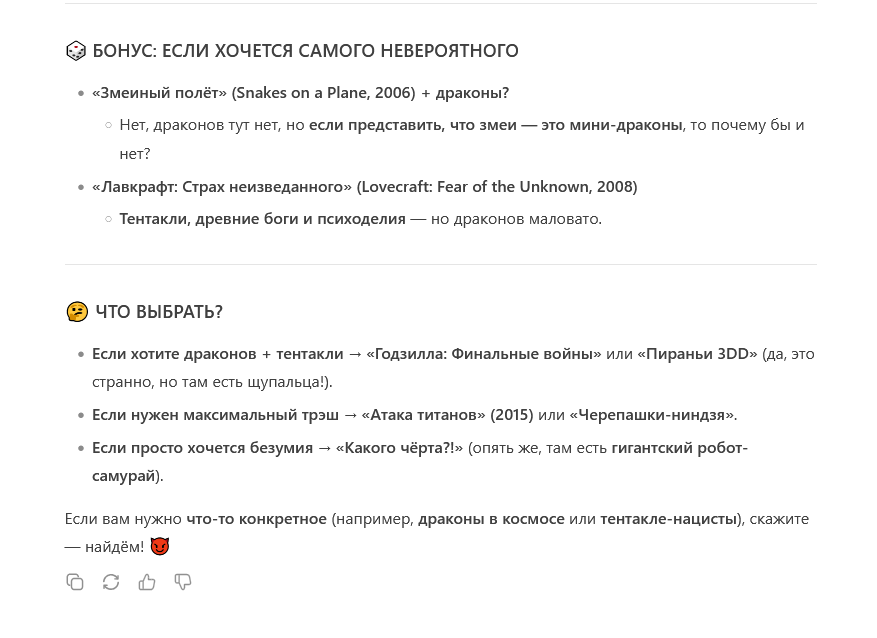Click the bold phrase «тентакле-нацисты»
This screenshot has height=638, width=877.
tap(669, 519)
